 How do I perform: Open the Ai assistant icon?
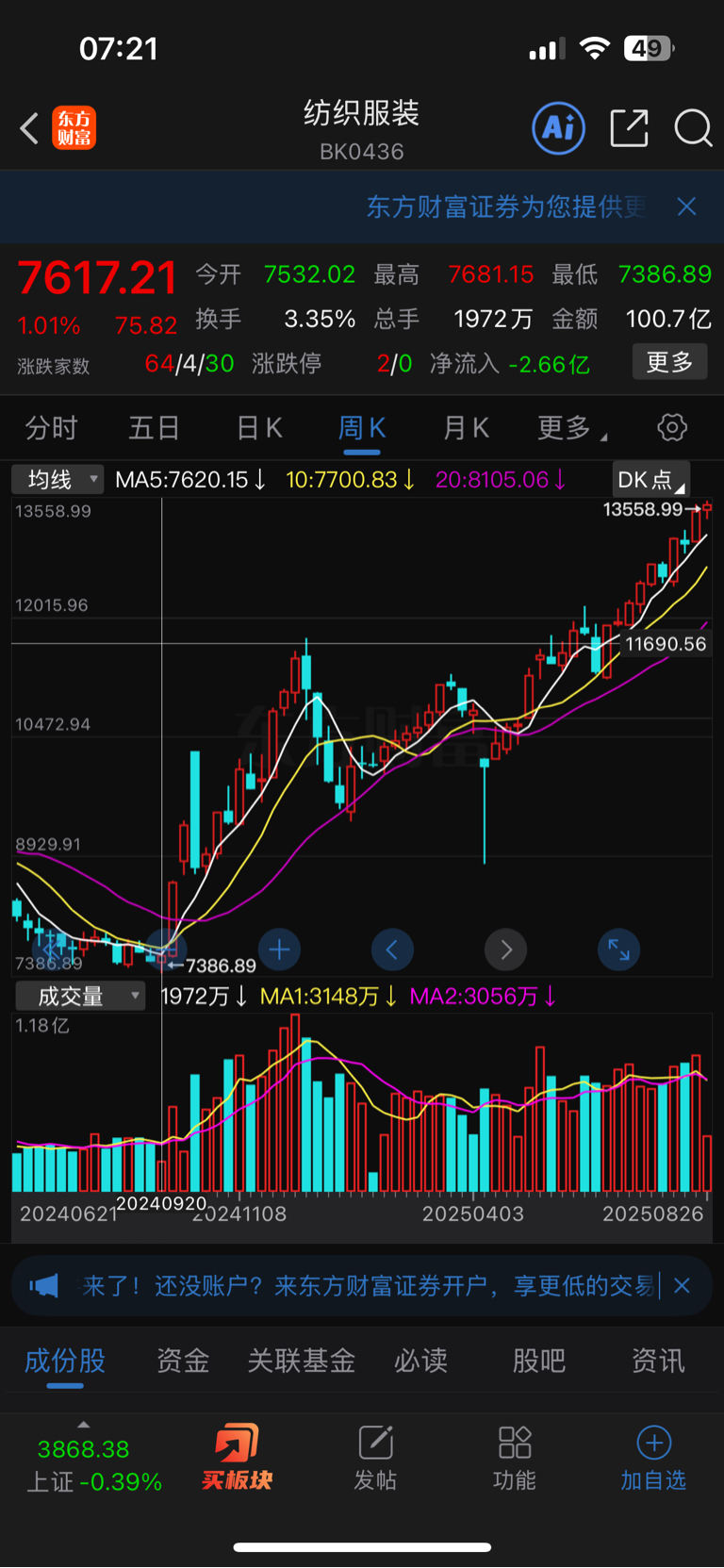[559, 128]
